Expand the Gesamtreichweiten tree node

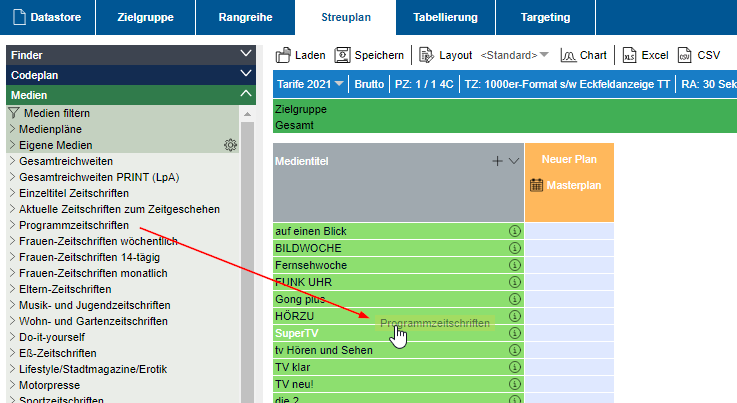pos(12,161)
